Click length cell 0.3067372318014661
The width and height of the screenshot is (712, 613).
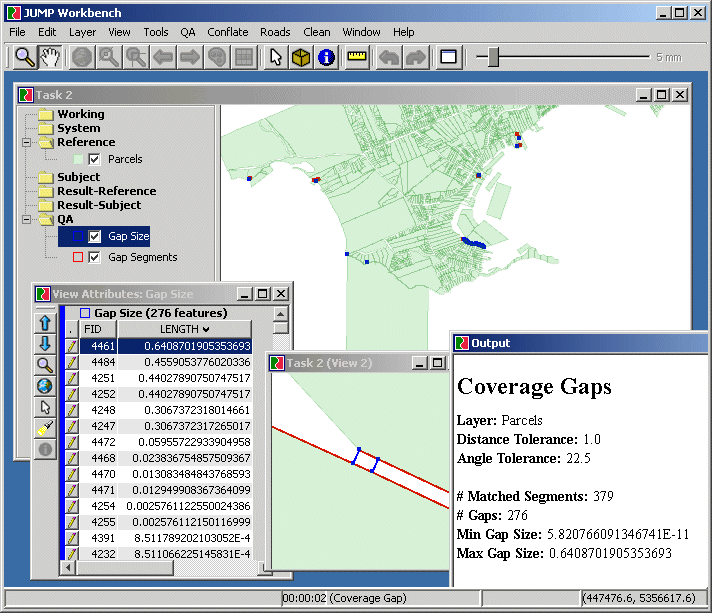click(x=185, y=410)
